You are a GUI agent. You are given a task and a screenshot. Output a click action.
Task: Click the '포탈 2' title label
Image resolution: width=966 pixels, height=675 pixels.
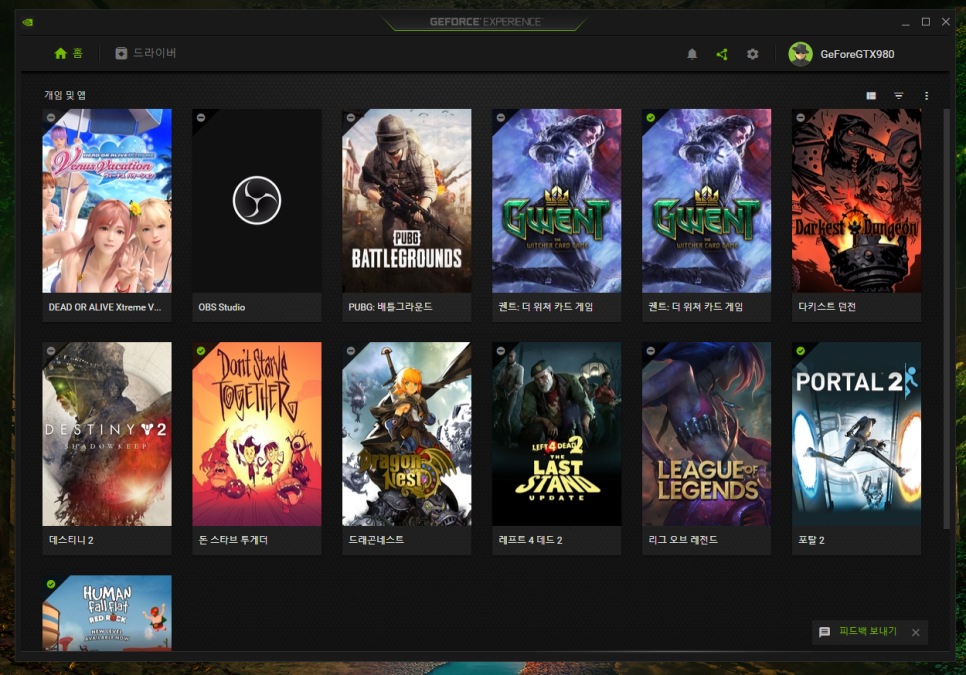coord(811,540)
